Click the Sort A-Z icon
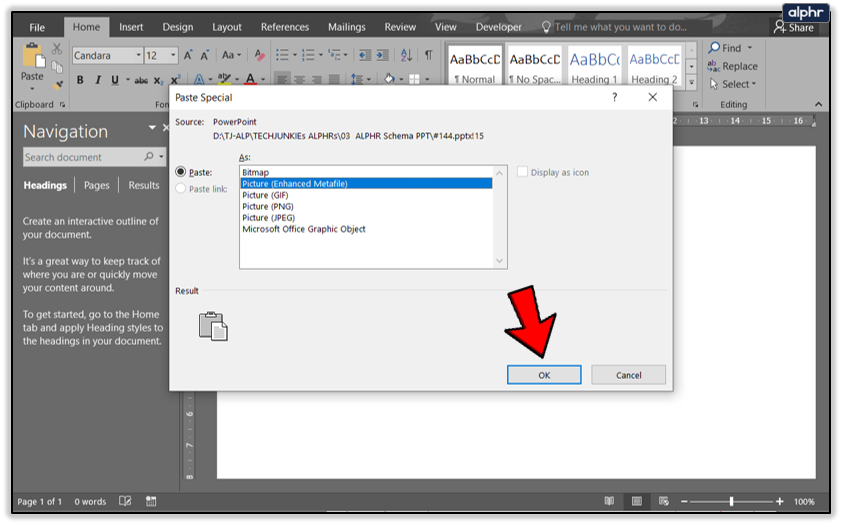This screenshot has width=842, height=525. click(407, 55)
